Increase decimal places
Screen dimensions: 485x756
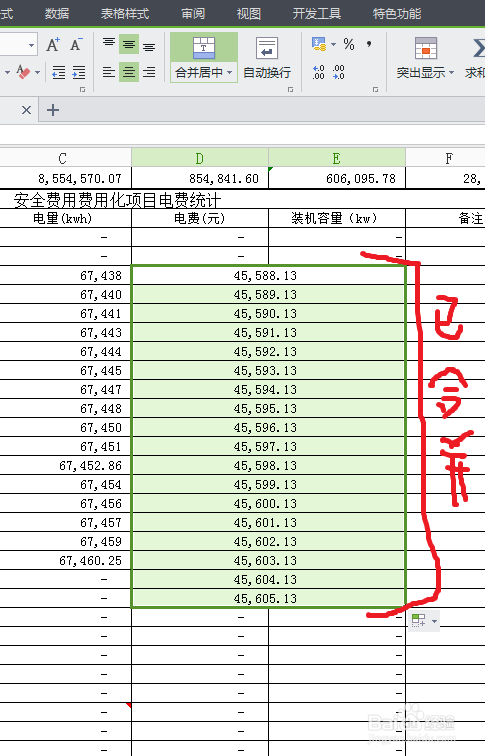click(319, 72)
